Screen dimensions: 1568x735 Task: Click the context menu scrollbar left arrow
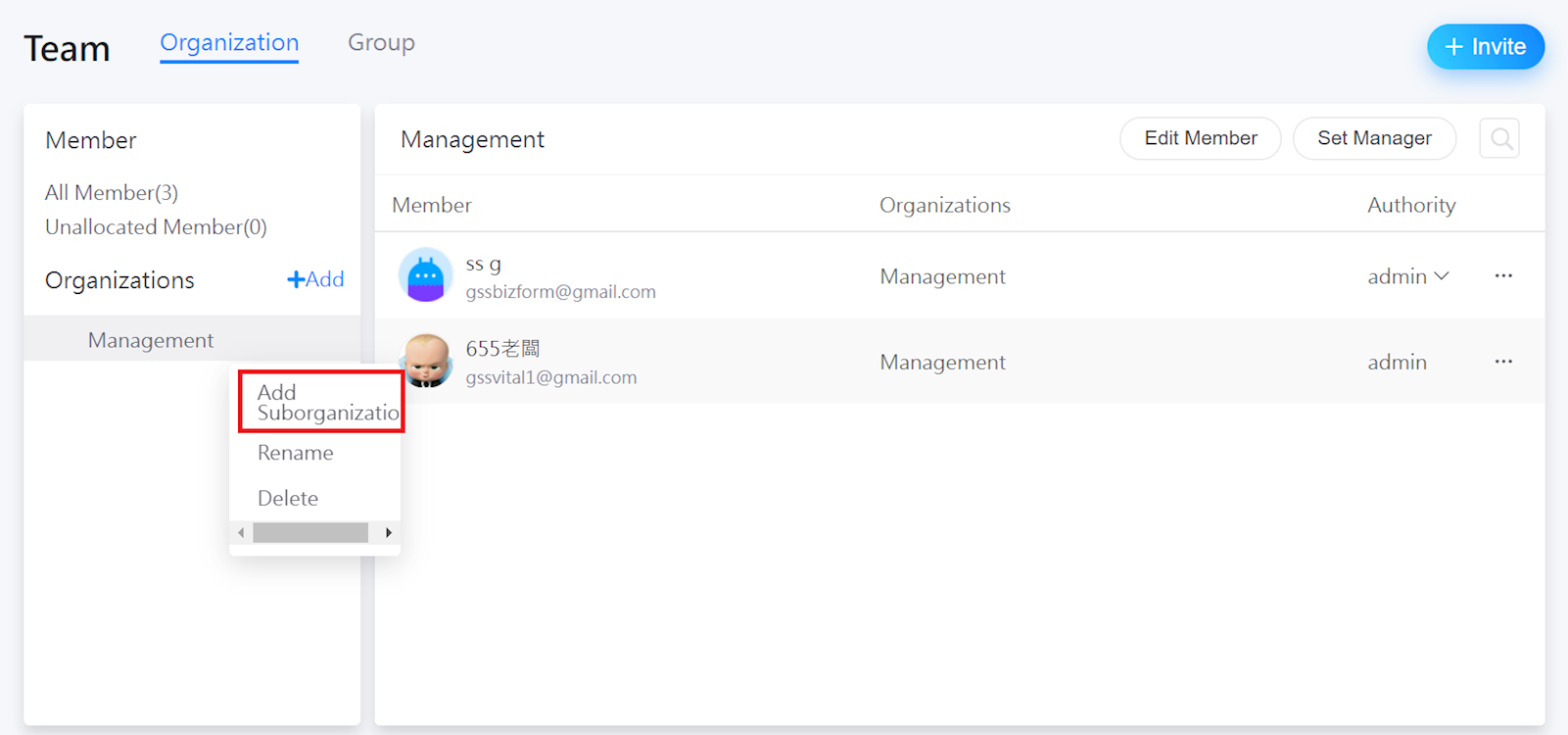coord(241,532)
